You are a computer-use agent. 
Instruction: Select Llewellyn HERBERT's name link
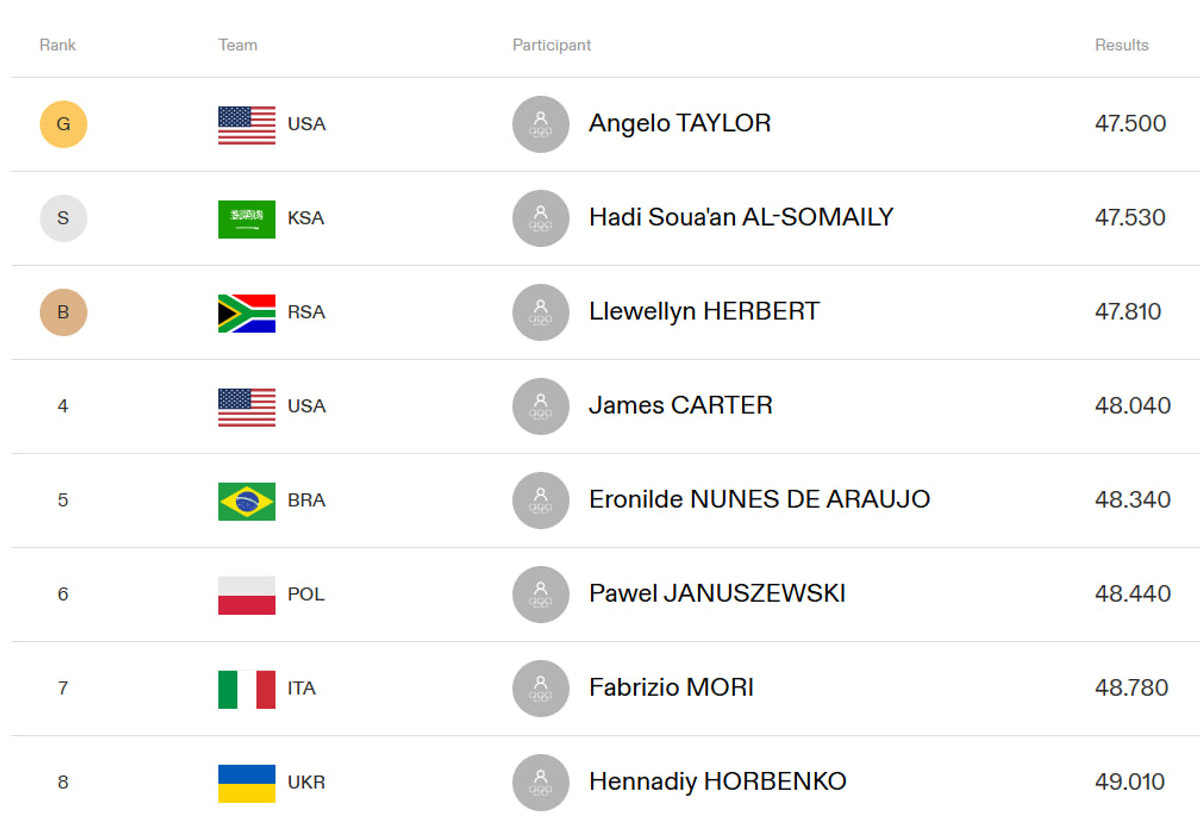point(703,312)
